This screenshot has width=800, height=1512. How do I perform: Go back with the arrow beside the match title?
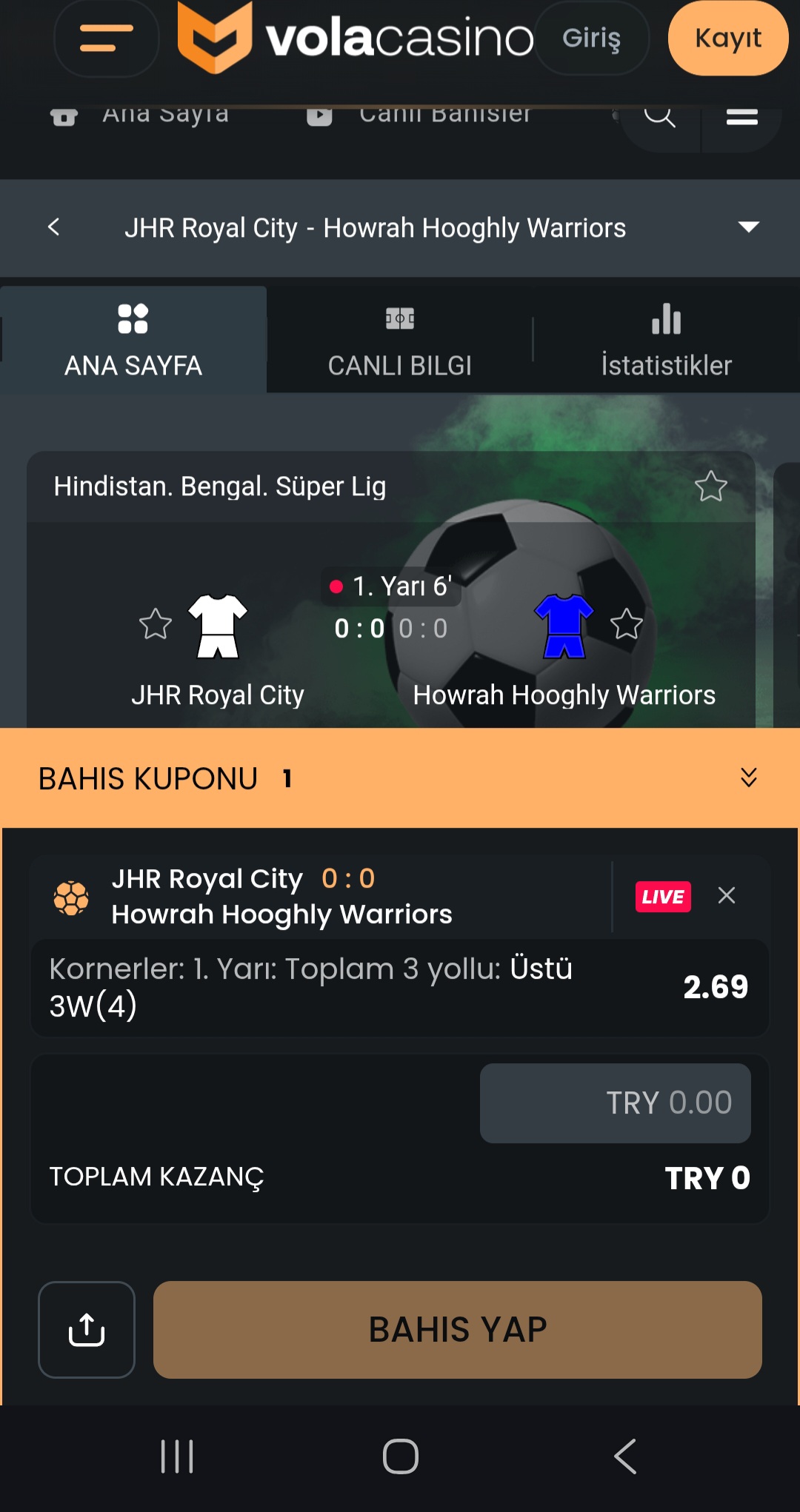click(x=53, y=227)
